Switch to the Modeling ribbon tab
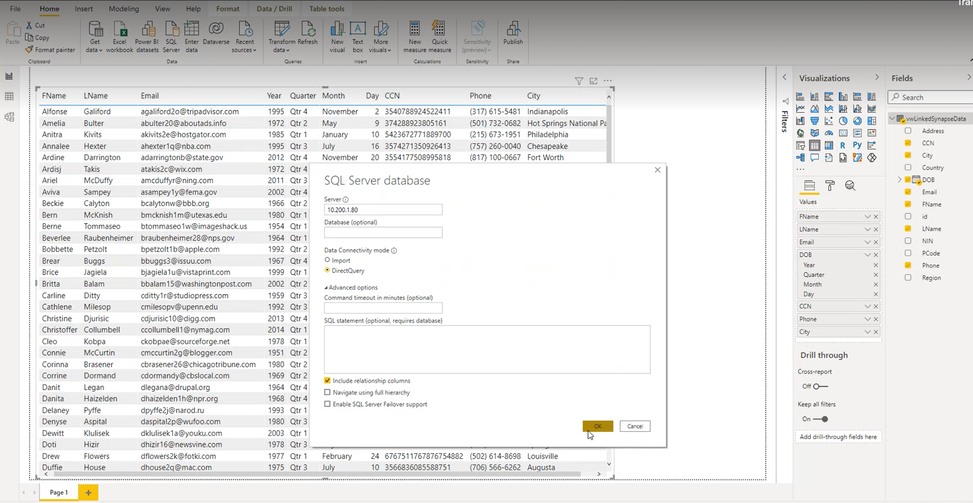 coord(123,9)
